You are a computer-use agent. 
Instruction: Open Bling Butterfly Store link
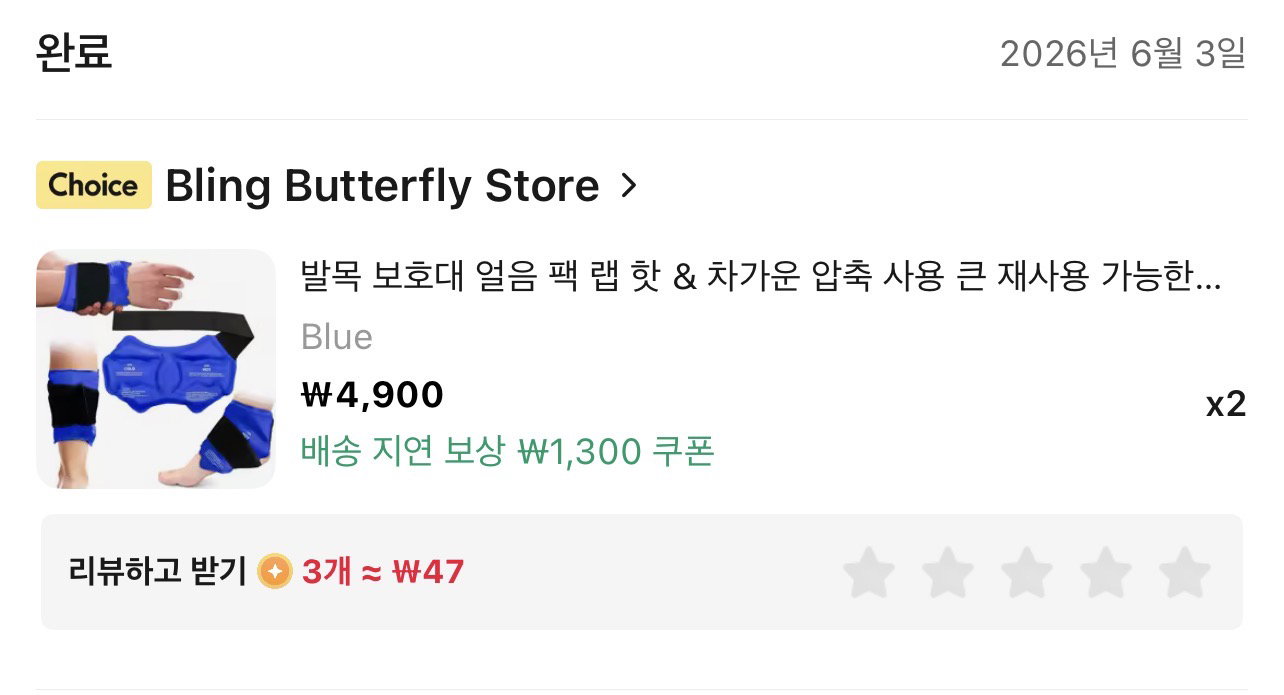[382, 186]
